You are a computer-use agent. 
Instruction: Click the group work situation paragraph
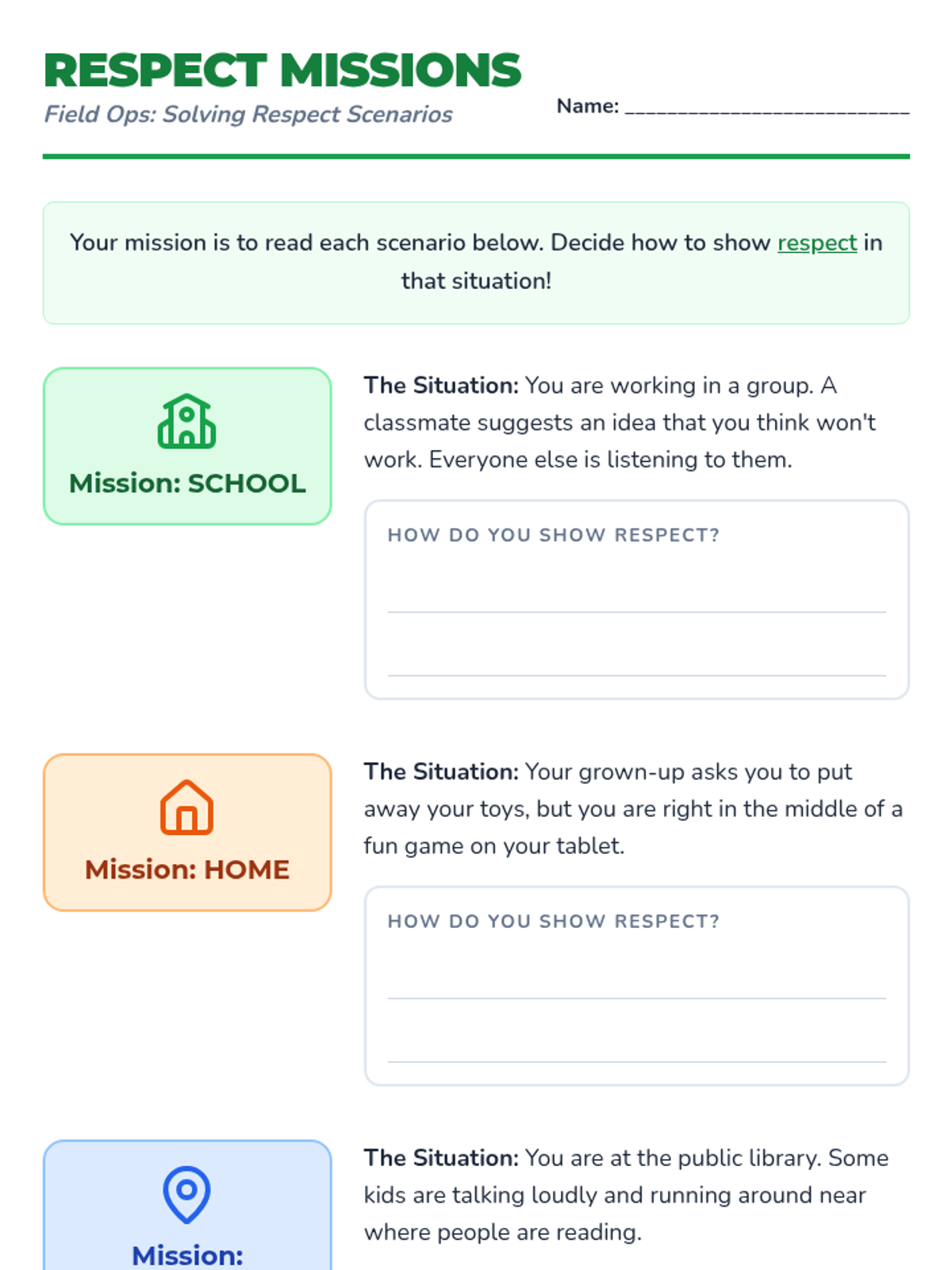(x=620, y=422)
